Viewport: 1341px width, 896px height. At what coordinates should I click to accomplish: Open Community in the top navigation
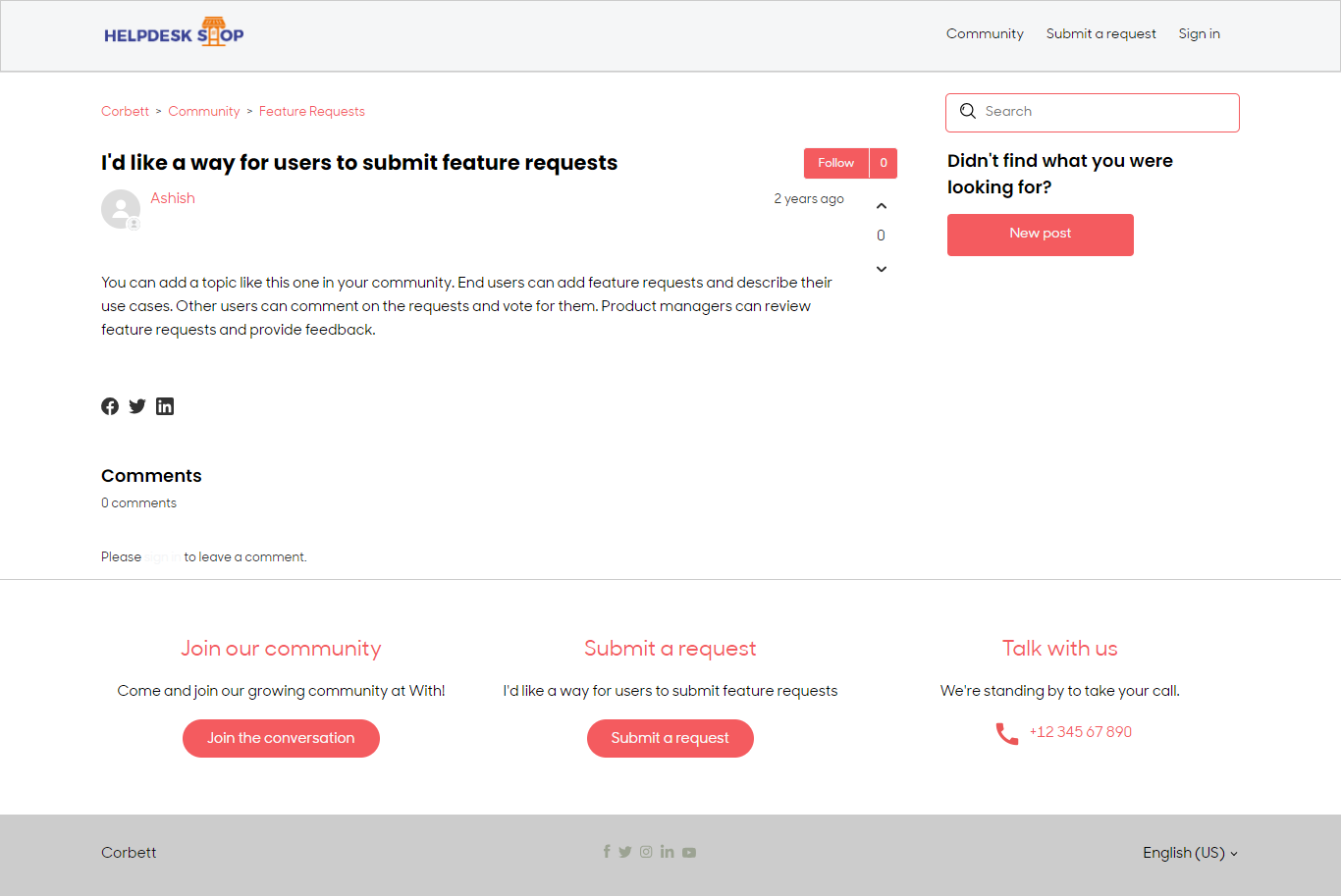(x=985, y=33)
